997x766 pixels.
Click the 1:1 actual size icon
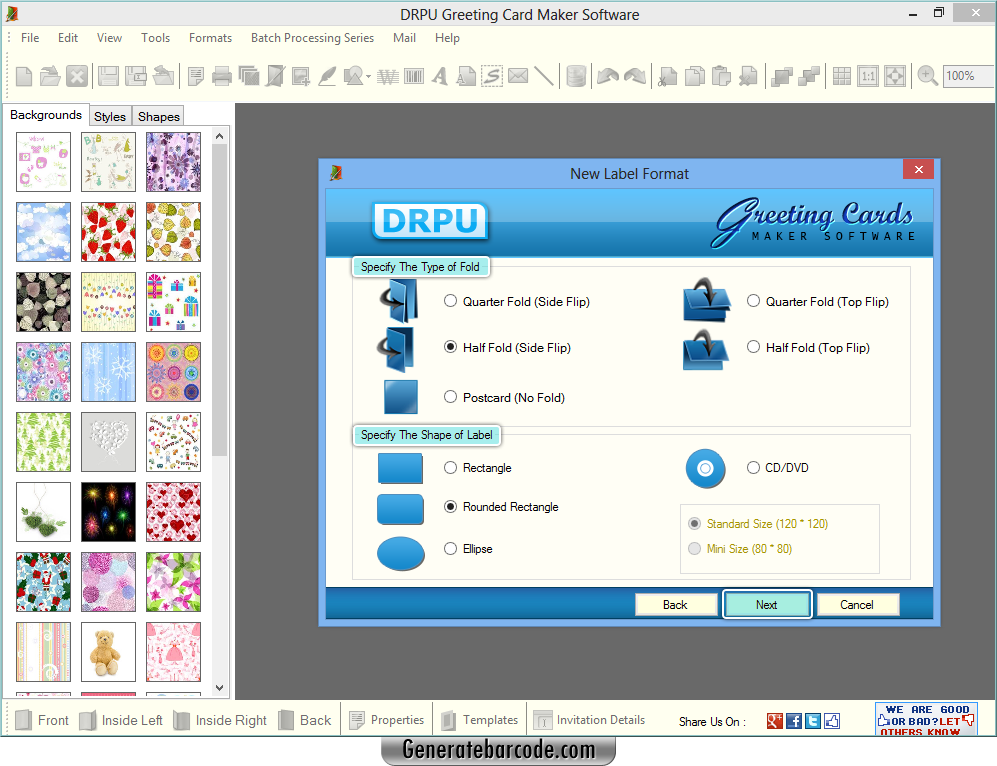pyautogui.click(x=868, y=76)
